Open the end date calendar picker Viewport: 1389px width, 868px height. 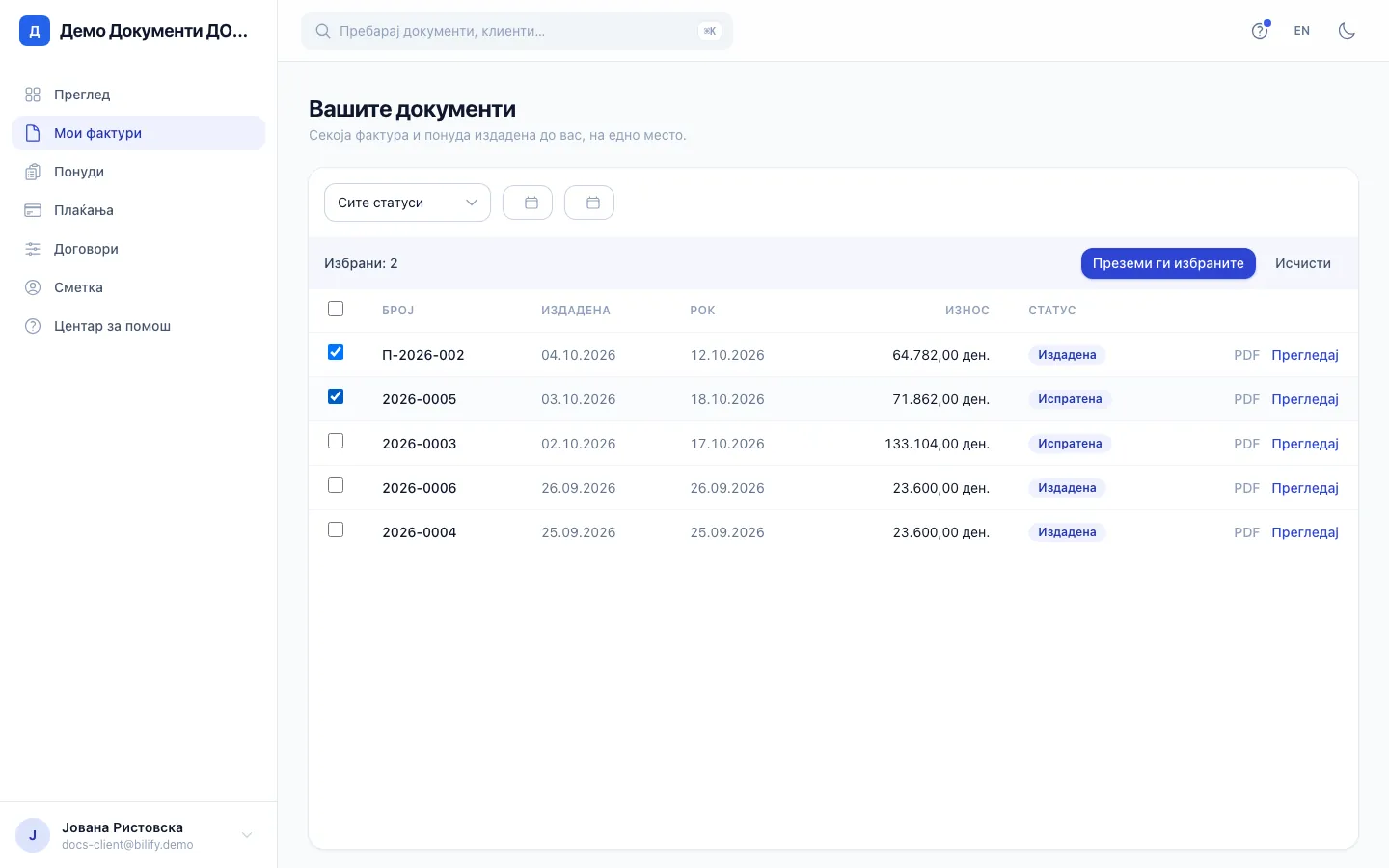coord(589,203)
